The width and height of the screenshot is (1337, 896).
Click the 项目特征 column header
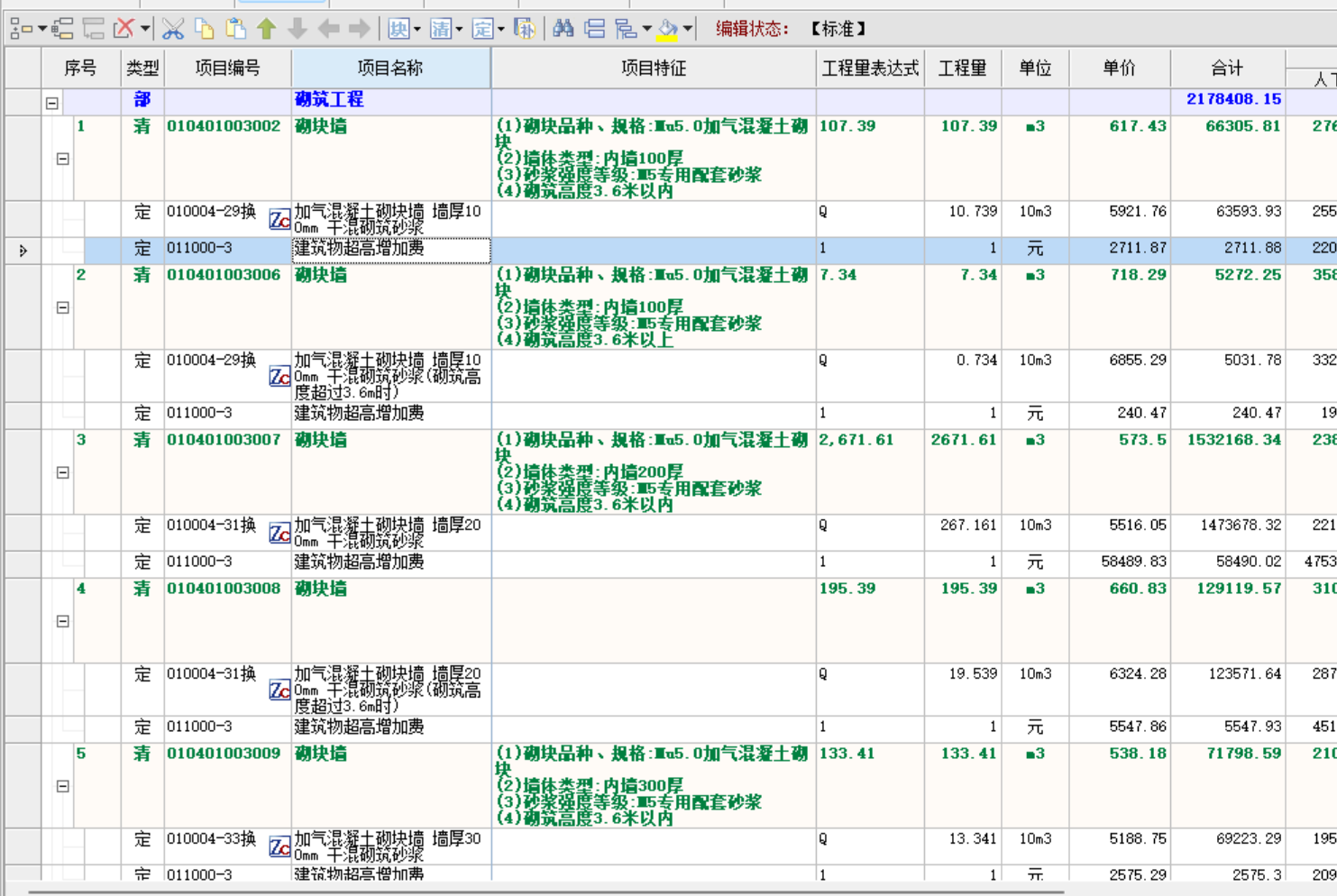(x=654, y=68)
